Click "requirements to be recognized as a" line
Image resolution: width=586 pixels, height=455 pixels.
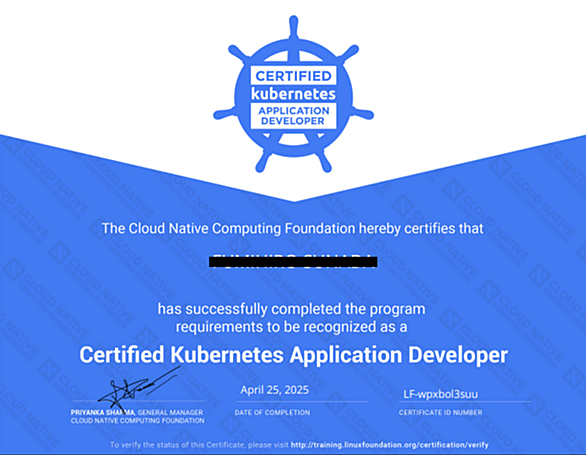pos(292,327)
